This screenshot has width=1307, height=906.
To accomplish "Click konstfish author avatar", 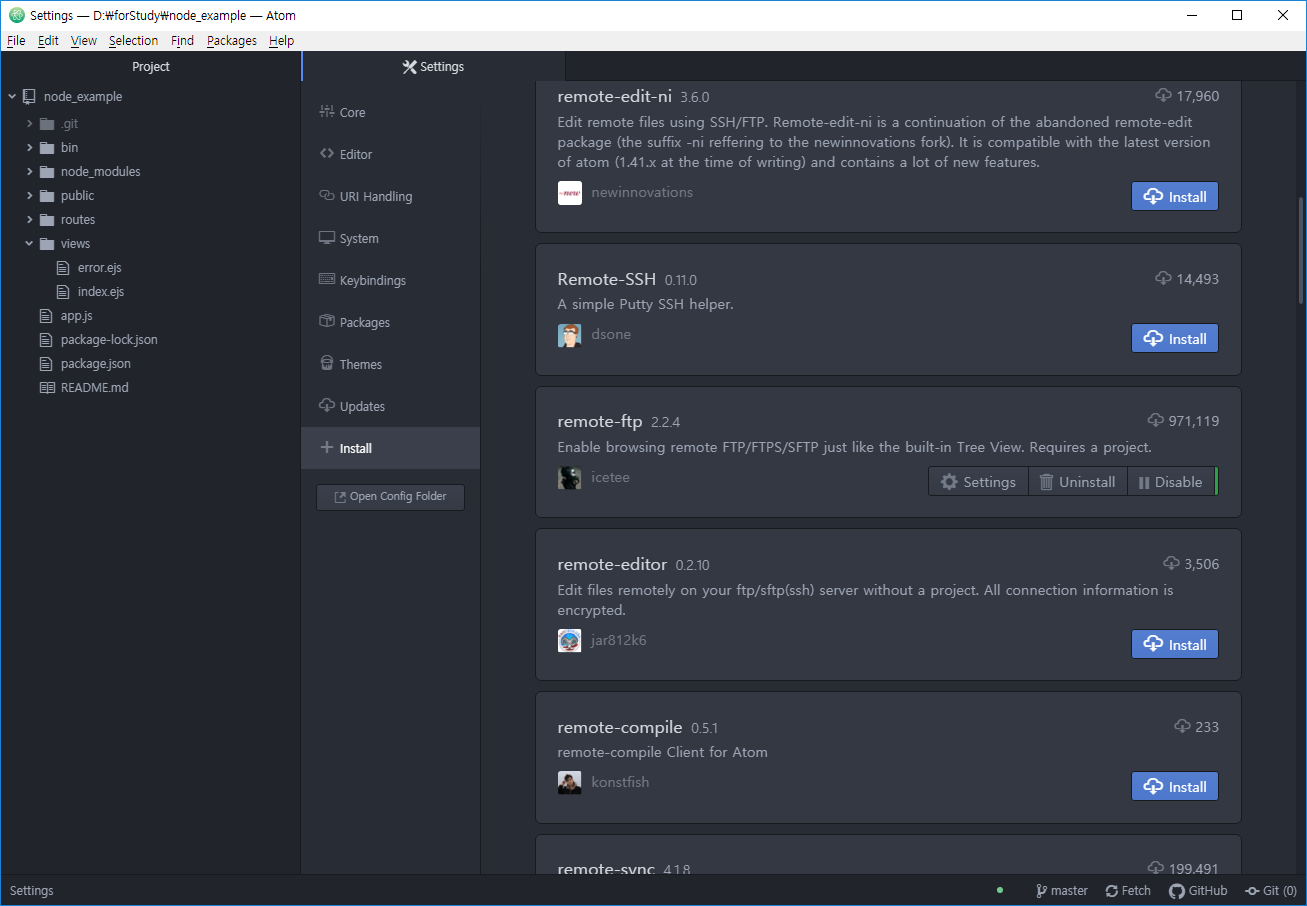I will (x=569, y=782).
